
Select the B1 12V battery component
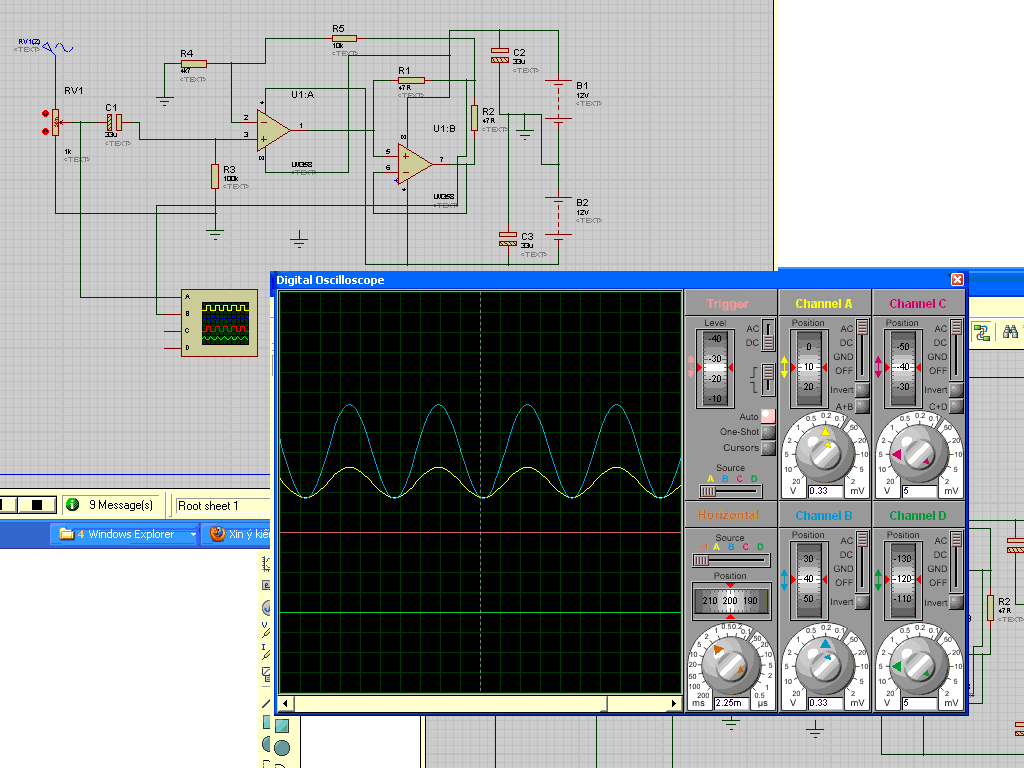tap(556, 102)
